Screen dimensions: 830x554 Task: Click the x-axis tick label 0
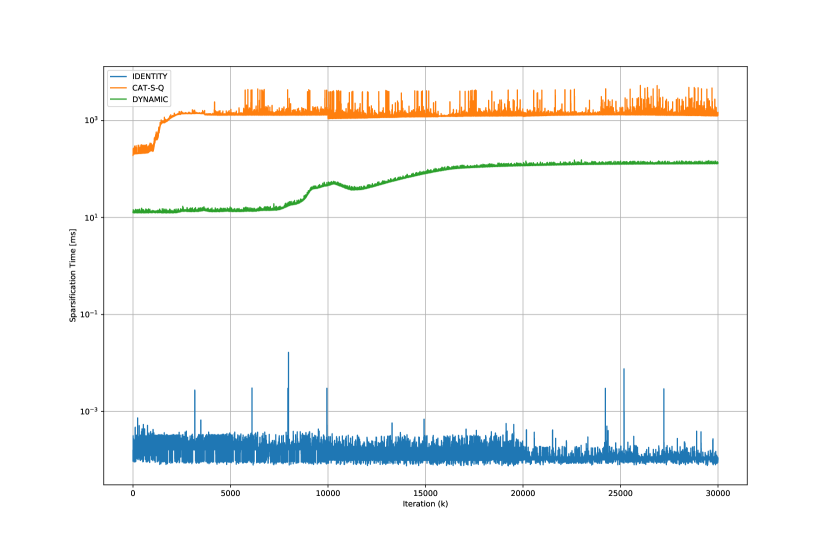point(133,493)
